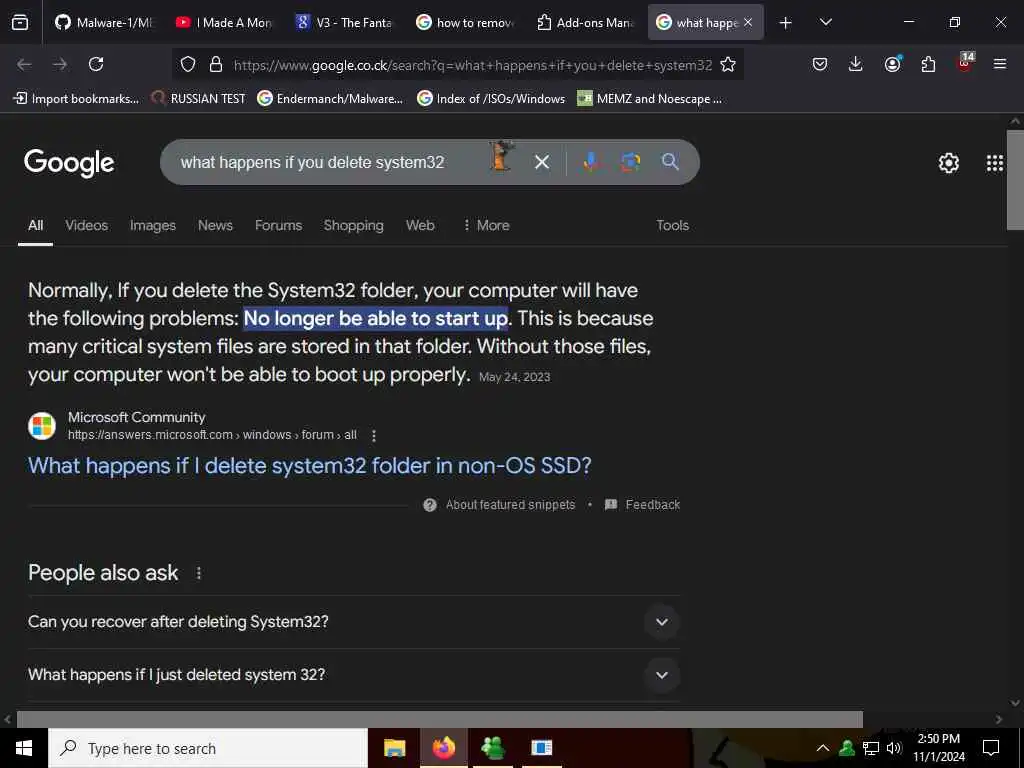Select the Web search filter
The width and height of the screenshot is (1024, 768).
pyautogui.click(x=420, y=225)
